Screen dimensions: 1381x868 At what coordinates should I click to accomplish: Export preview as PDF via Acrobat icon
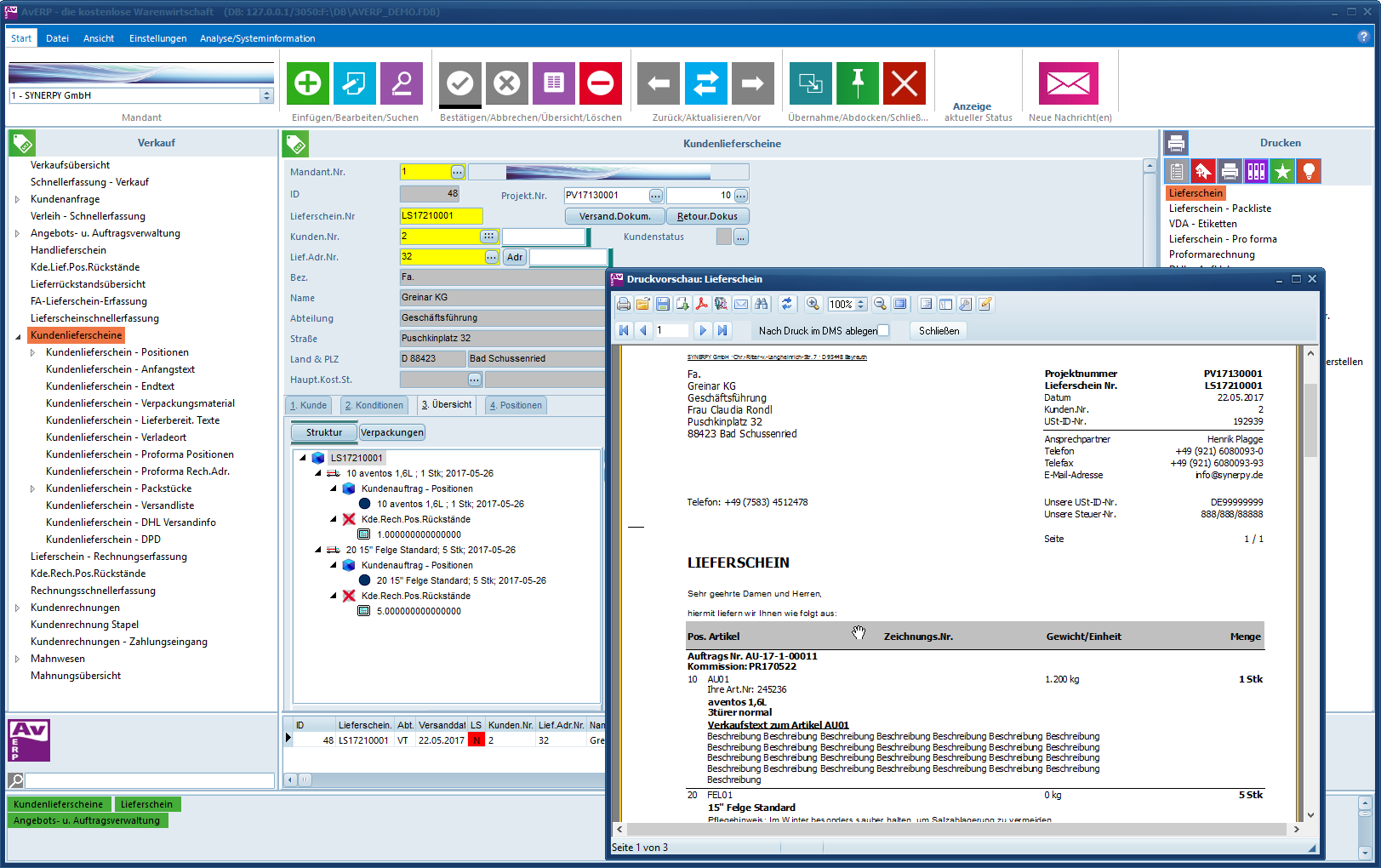click(x=701, y=305)
